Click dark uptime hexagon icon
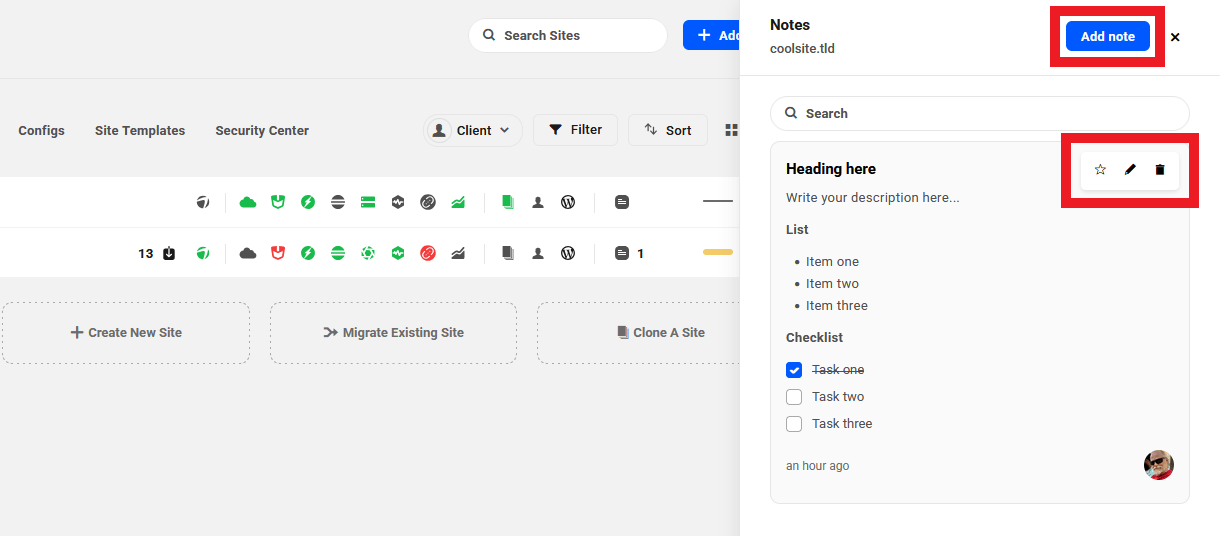This screenshot has height=536, width=1220. click(398, 202)
